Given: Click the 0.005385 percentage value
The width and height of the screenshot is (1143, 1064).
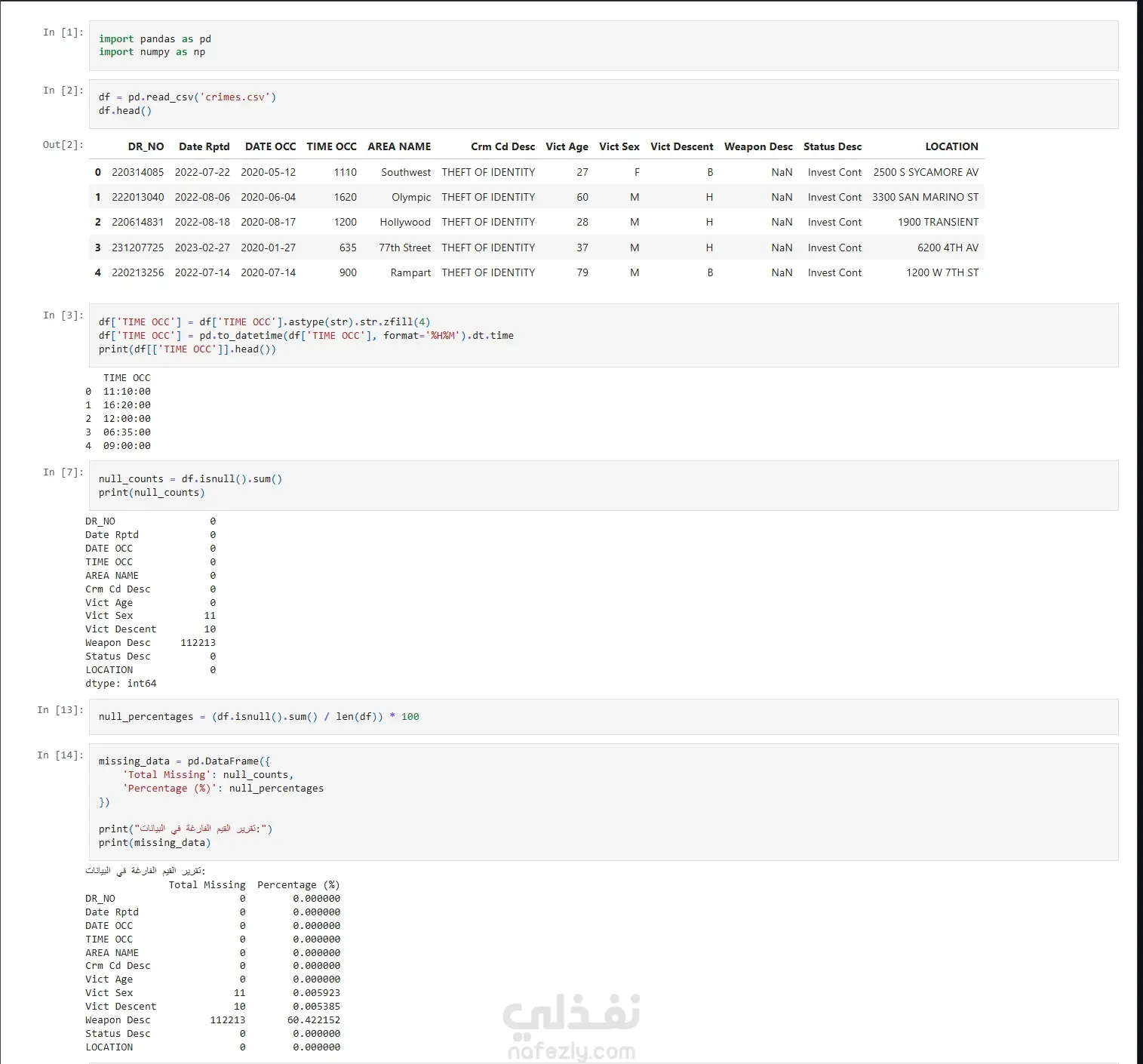Looking at the screenshot, I should 316,1007.
